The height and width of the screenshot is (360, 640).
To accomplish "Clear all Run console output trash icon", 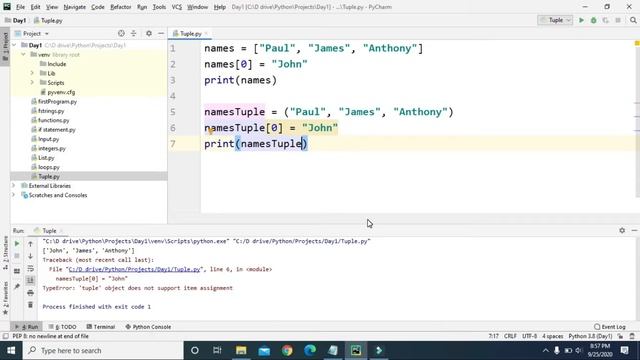I will pyautogui.click(x=30, y=305).
